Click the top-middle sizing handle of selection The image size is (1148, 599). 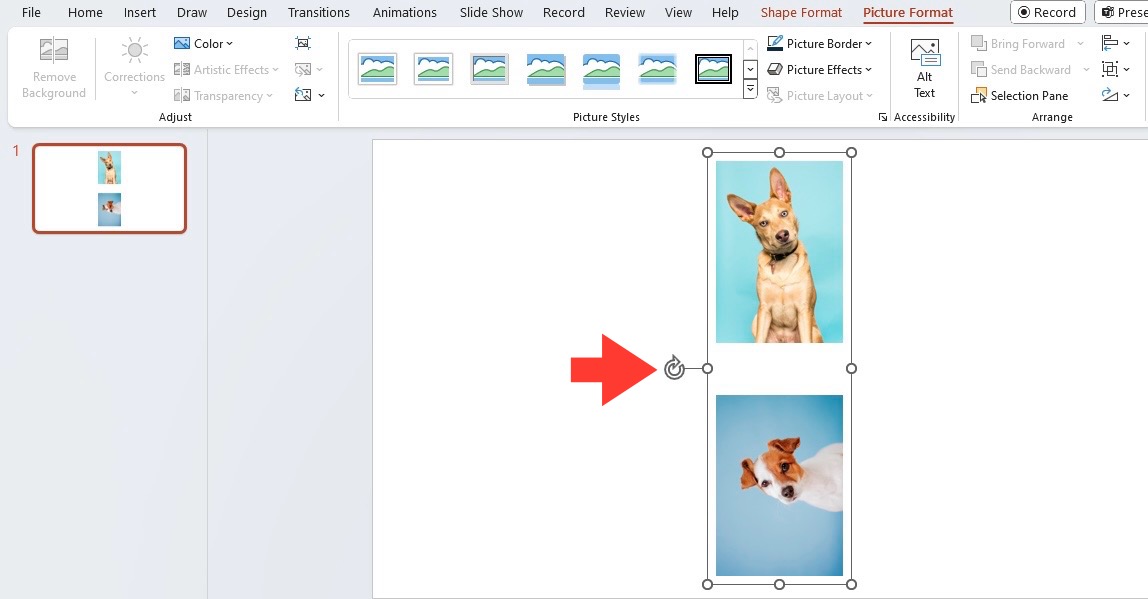click(779, 152)
